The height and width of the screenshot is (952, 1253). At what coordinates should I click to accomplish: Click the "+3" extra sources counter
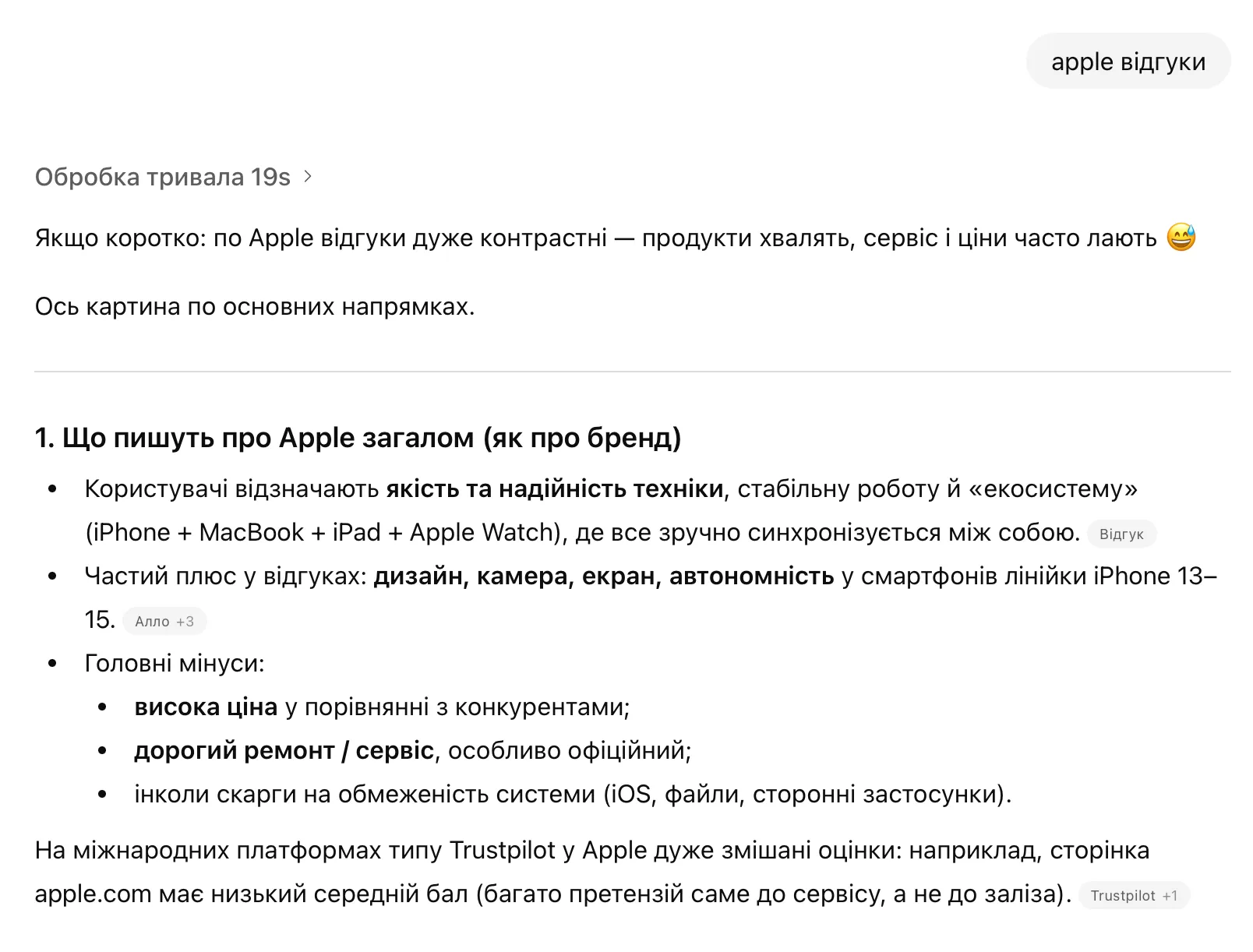[185, 621]
